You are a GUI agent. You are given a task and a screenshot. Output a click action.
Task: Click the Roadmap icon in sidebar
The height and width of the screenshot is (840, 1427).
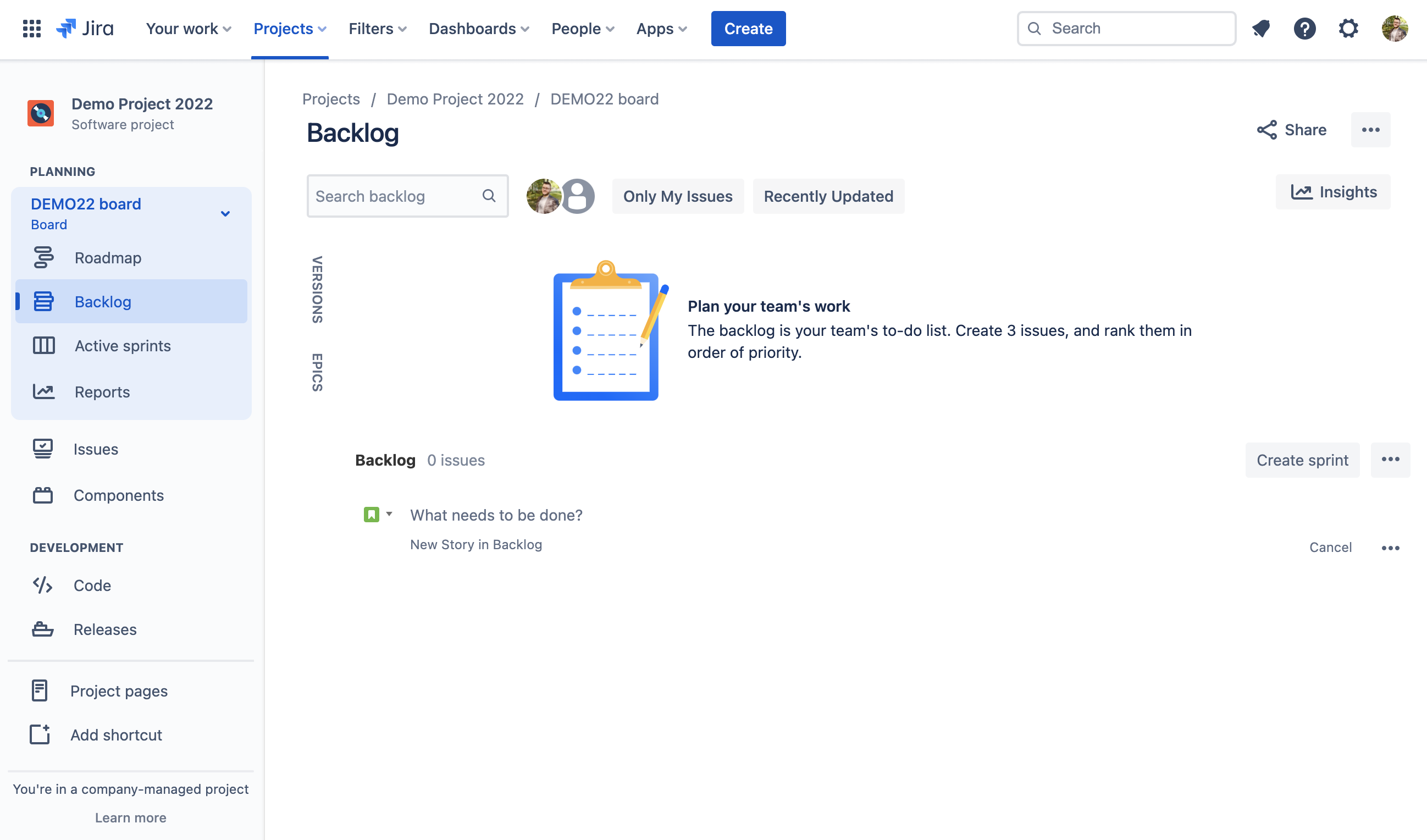[42, 257]
